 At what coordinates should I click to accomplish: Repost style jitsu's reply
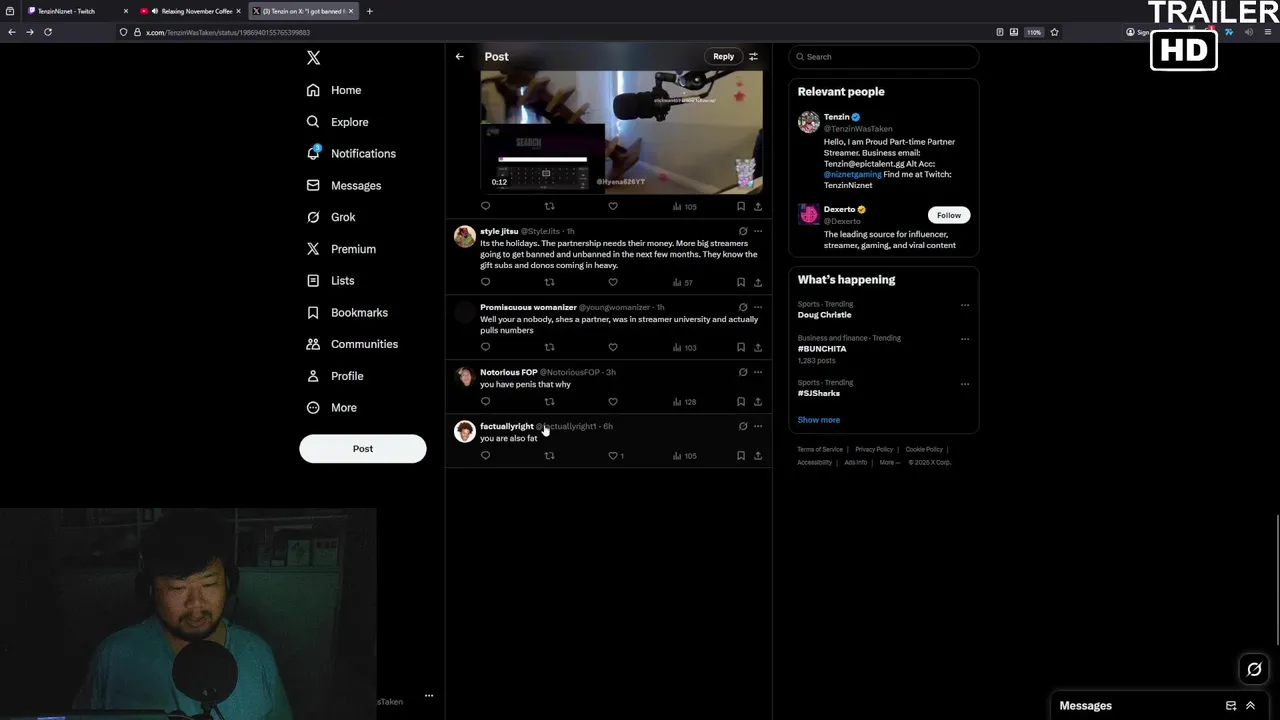tap(549, 282)
